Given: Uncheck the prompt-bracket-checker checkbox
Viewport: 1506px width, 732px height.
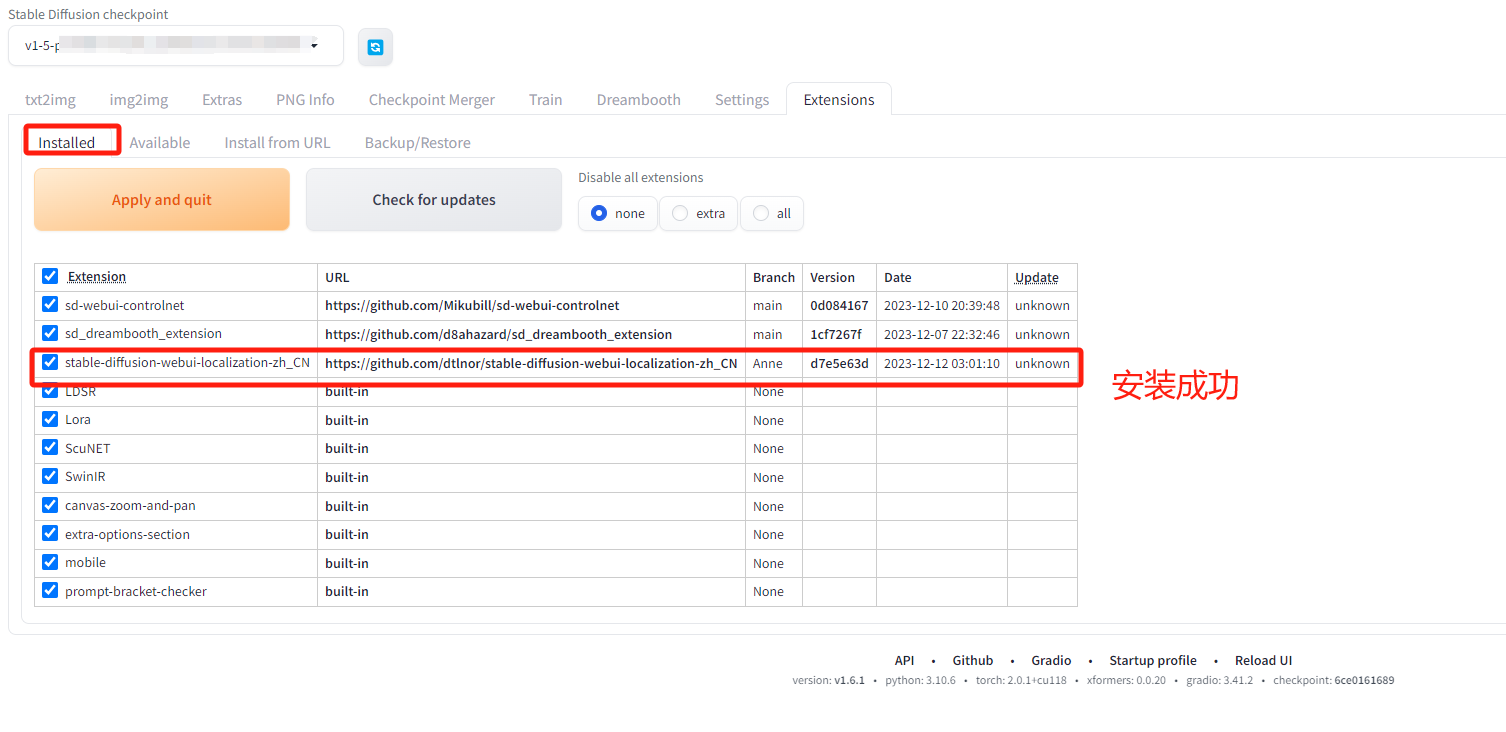Looking at the screenshot, I should [50, 591].
